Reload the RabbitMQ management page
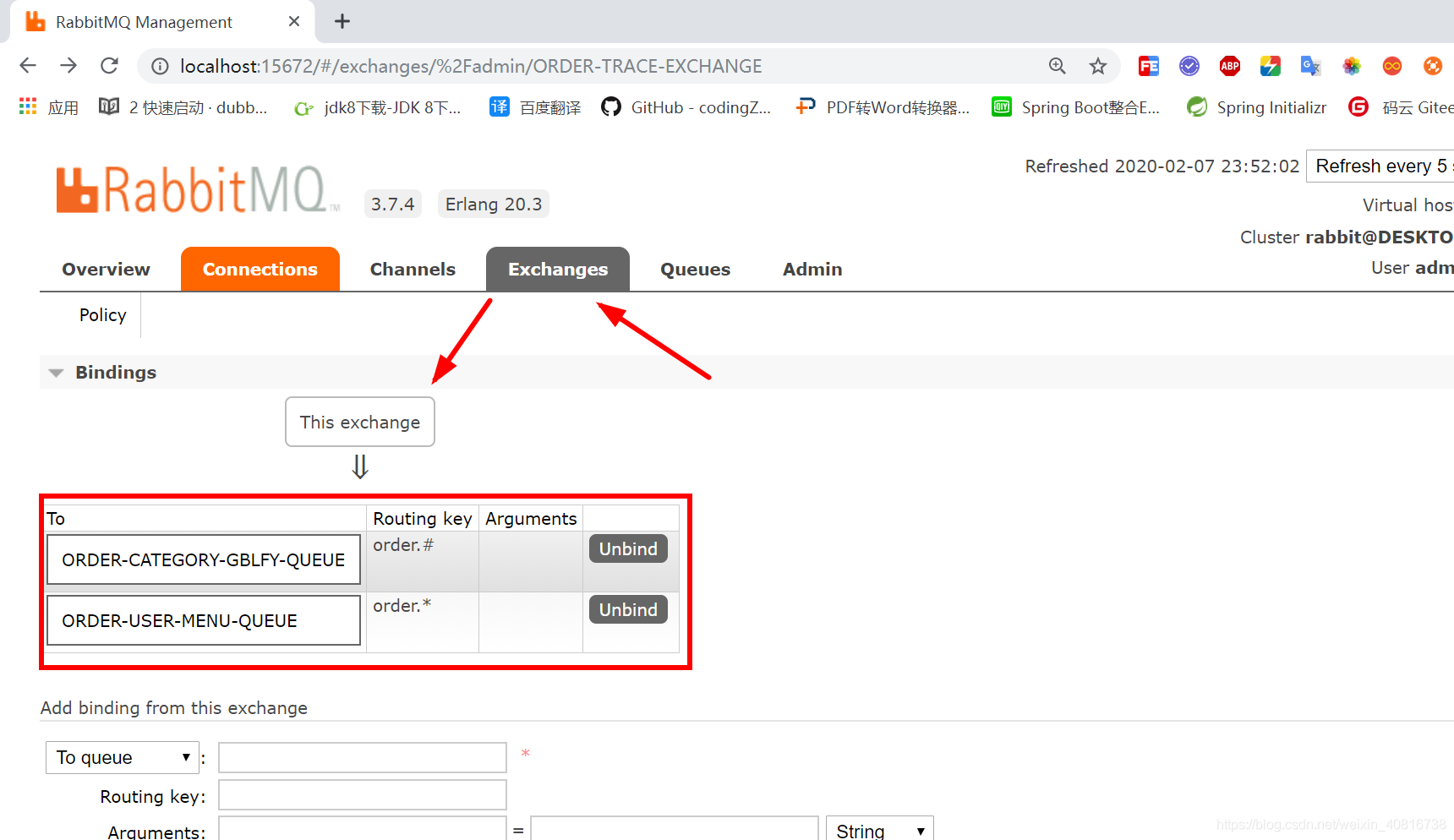Image resolution: width=1454 pixels, height=840 pixels. [109, 65]
